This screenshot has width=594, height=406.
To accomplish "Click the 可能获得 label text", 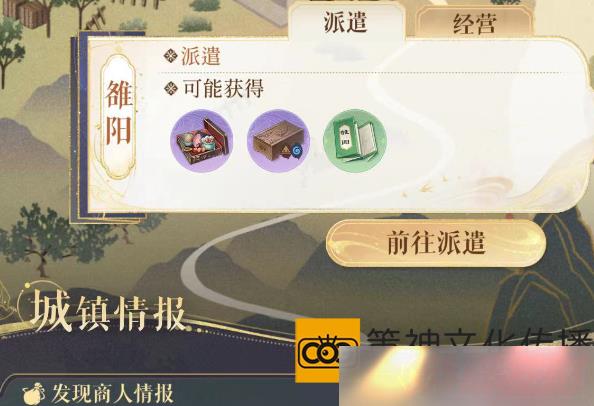I will pos(223,89).
